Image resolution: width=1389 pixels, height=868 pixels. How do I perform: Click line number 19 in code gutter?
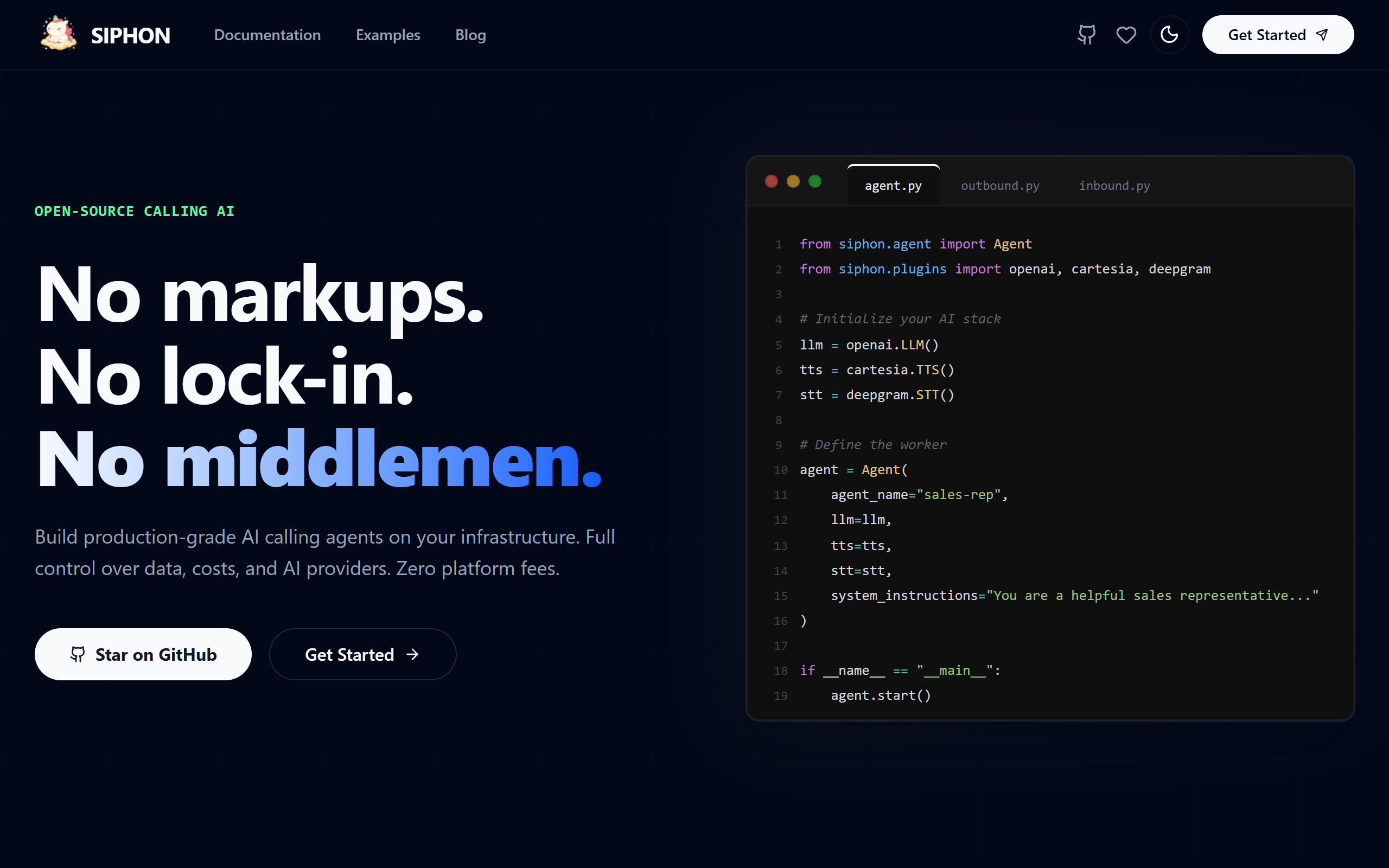pos(781,697)
